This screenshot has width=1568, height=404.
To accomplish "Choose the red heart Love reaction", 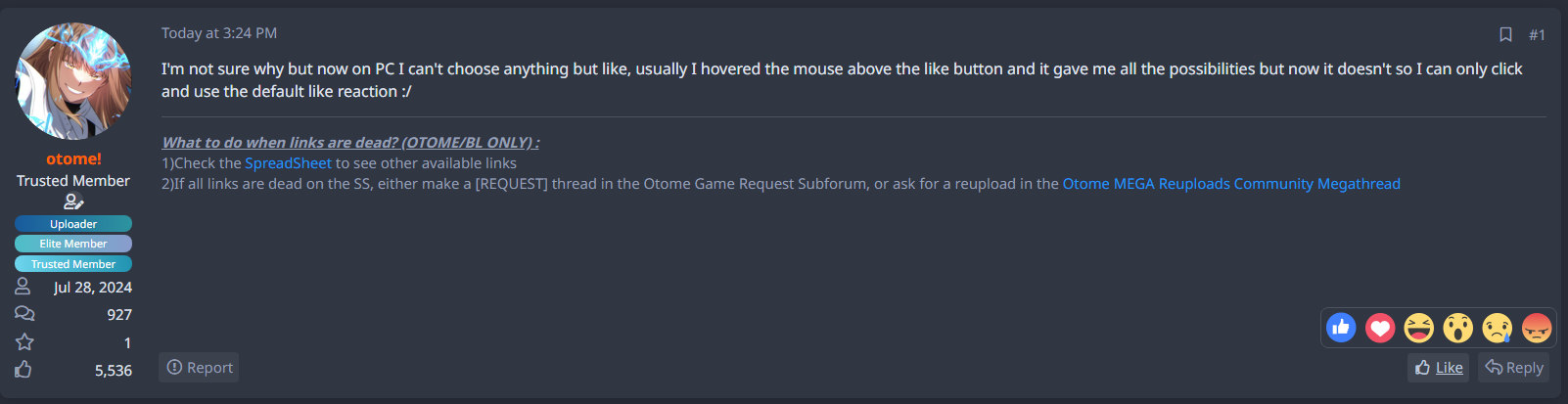I will point(1380,328).
